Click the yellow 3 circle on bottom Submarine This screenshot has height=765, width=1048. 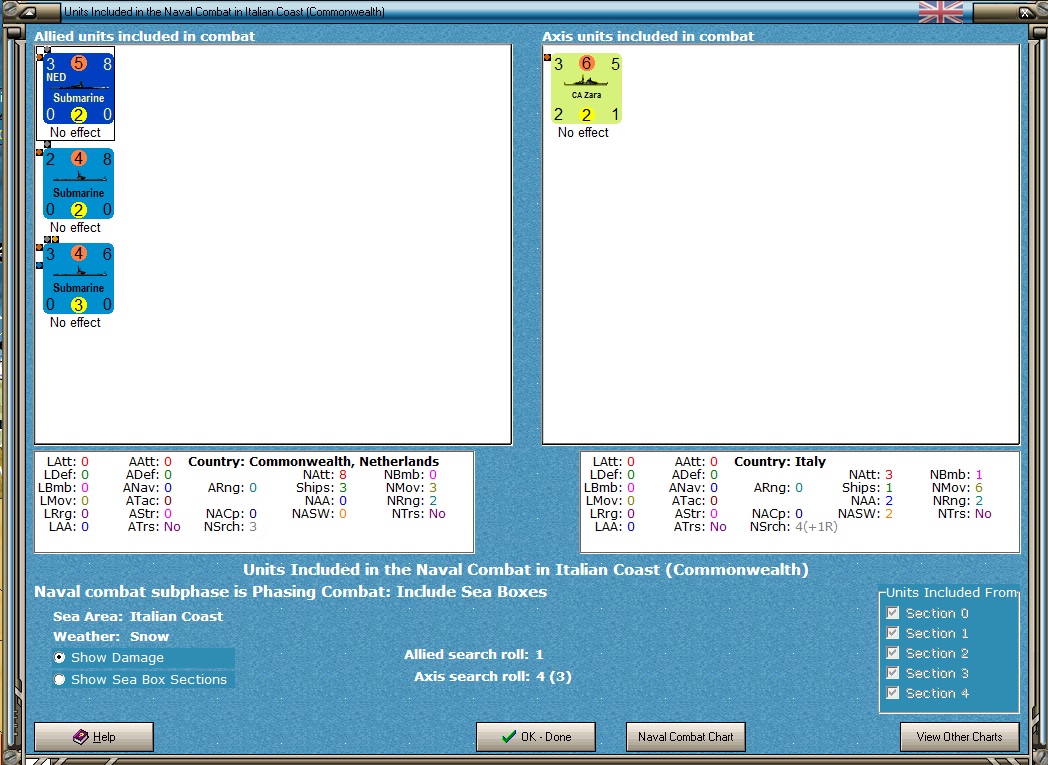coord(78,305)
